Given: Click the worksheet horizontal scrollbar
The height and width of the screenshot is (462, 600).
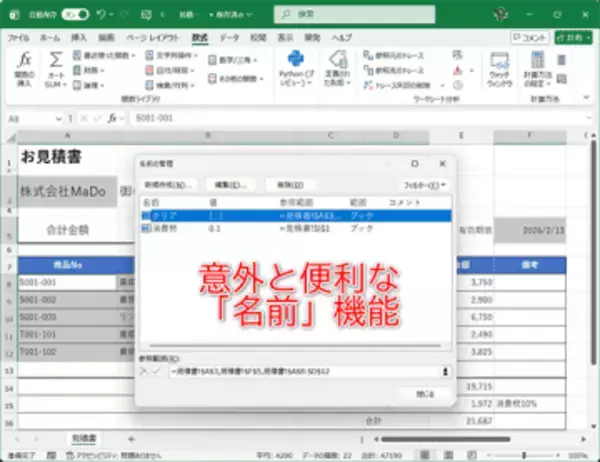Looking at the screenshot, I should click(x=445, y=439).
